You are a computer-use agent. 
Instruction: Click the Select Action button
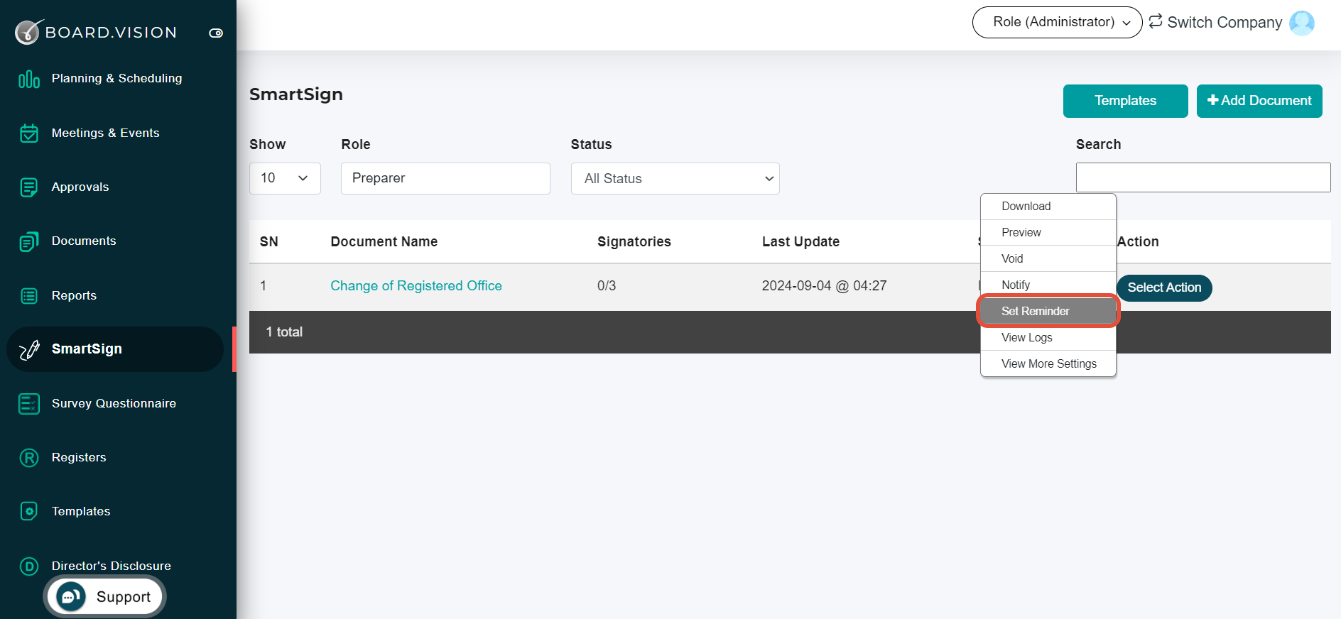click(x=1164, y=288)
